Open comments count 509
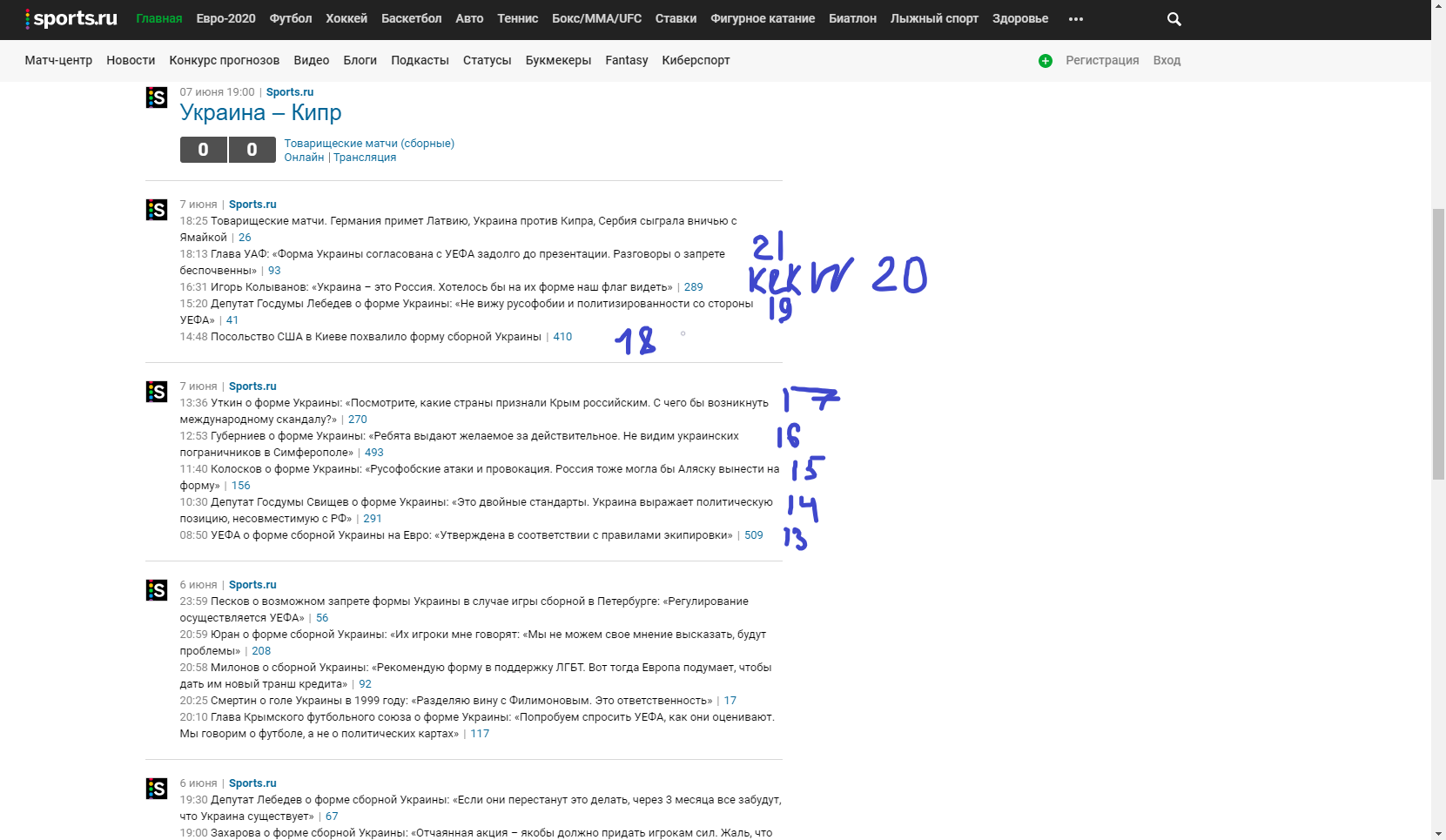The height and width of the screenshot is (840, 1446). [754, 535]
